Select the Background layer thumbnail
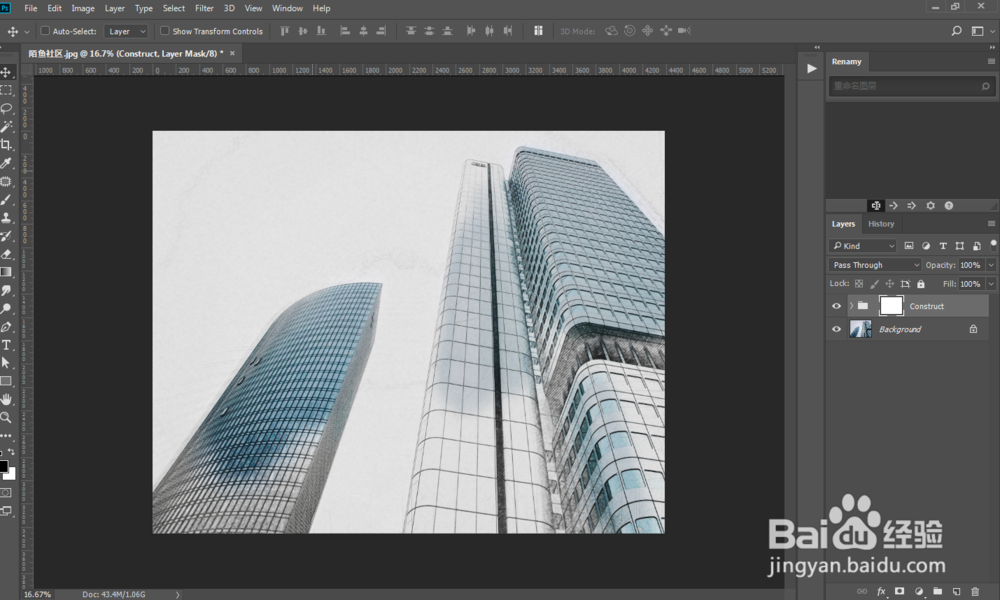 860,329
